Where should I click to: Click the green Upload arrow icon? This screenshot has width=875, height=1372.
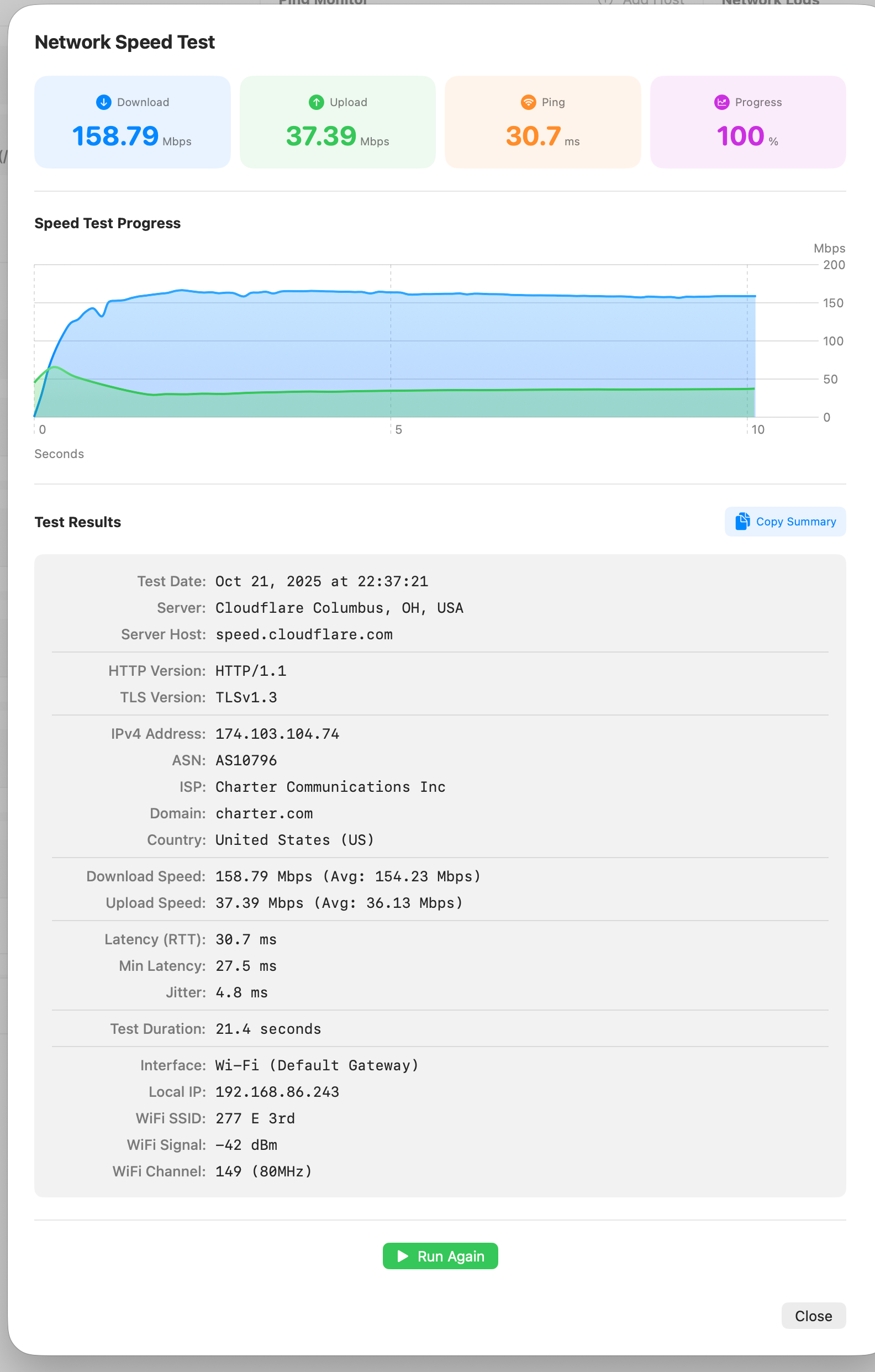316,102
